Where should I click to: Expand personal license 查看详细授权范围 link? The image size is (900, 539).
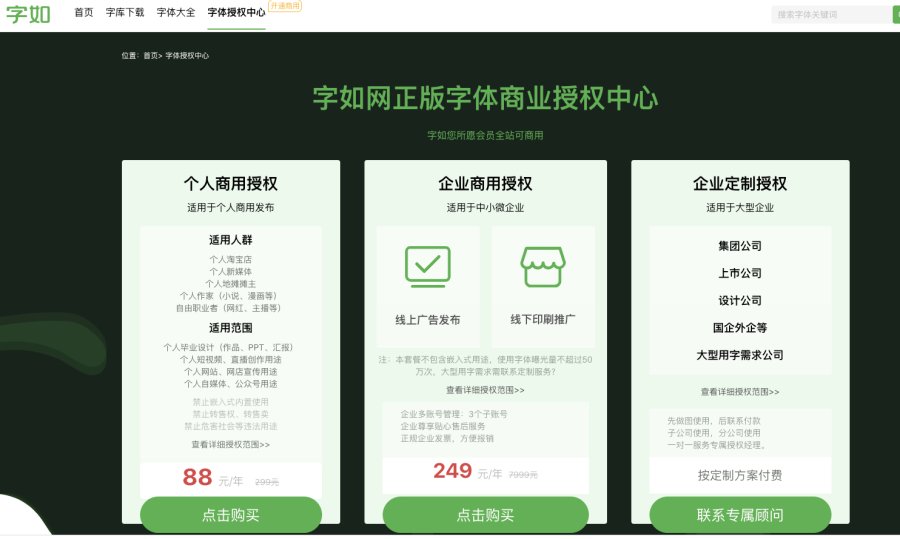(x=231, y=445)
